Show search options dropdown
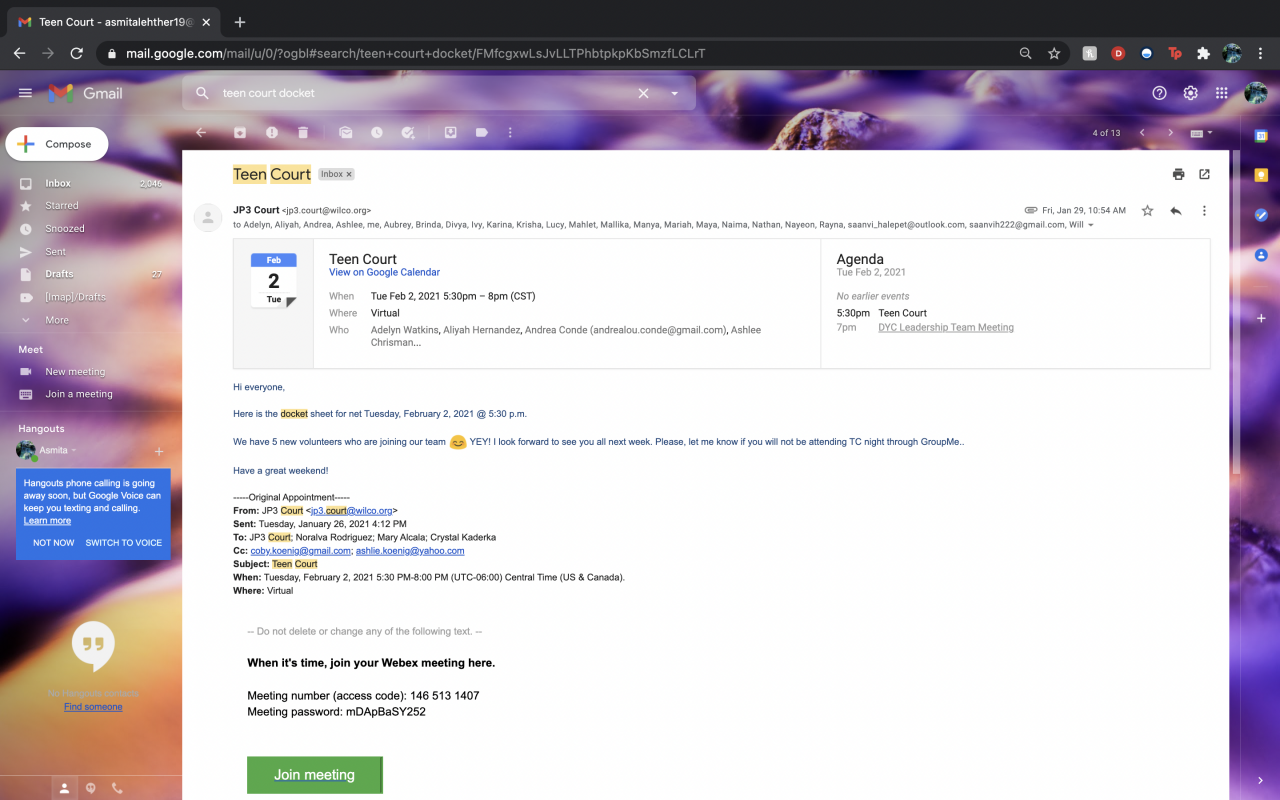Viewport: 1280px width, 800px height. point(675,93)
